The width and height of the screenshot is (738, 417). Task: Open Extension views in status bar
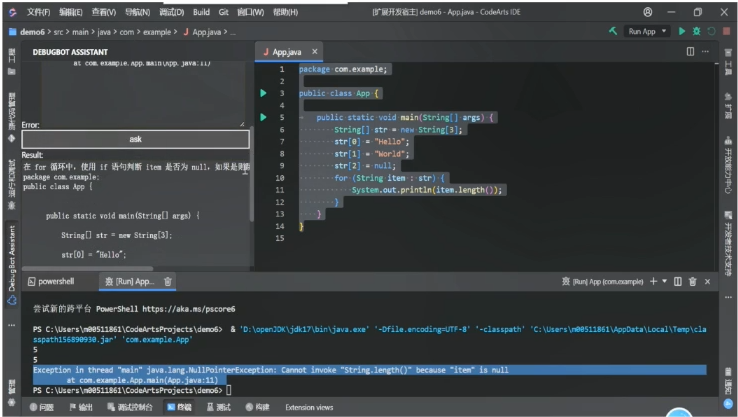tap(309, 407)
